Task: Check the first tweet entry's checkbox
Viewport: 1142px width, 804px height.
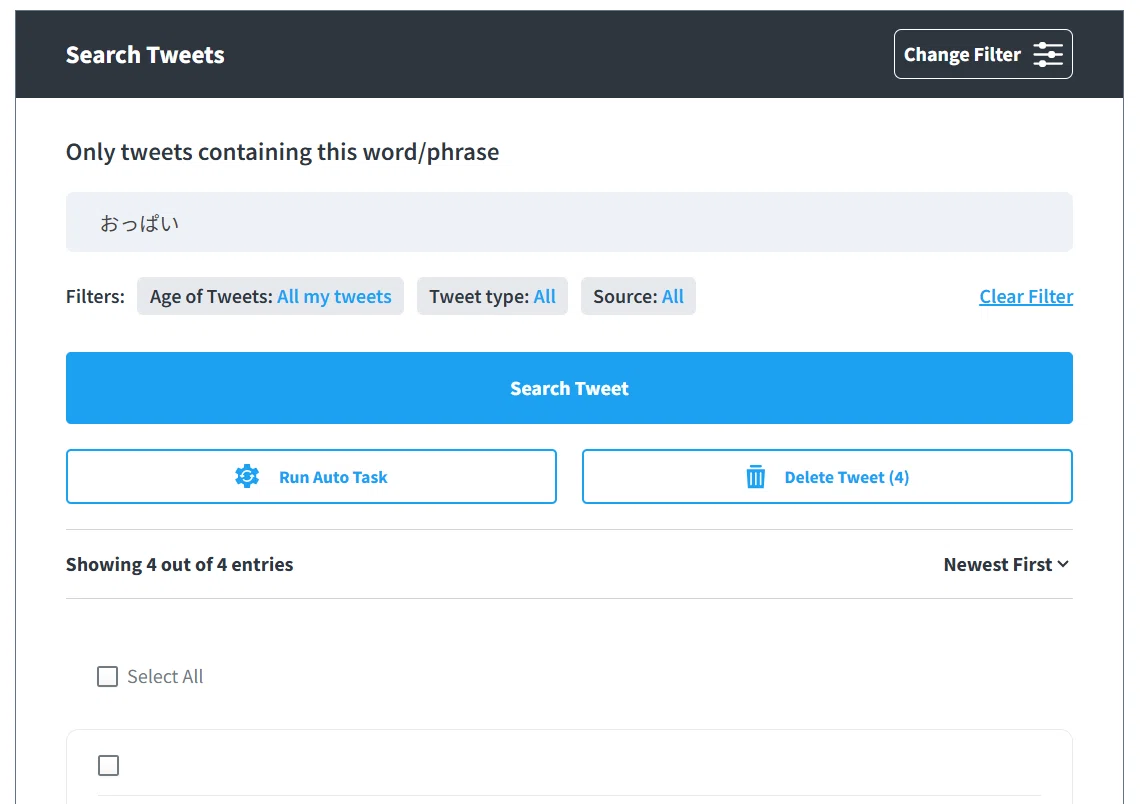Action: pos(109,765)
